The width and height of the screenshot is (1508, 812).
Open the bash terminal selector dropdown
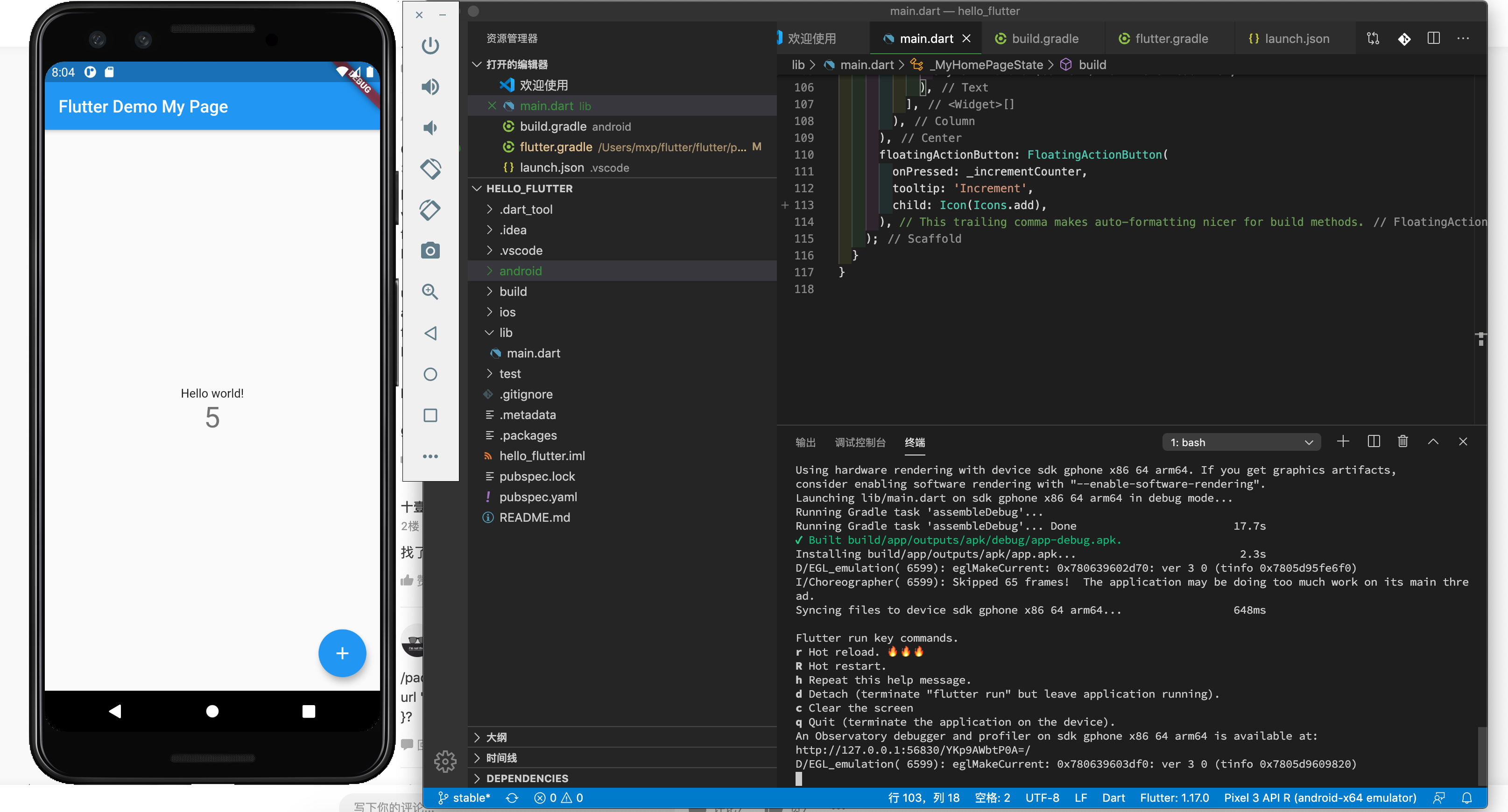1241,442
